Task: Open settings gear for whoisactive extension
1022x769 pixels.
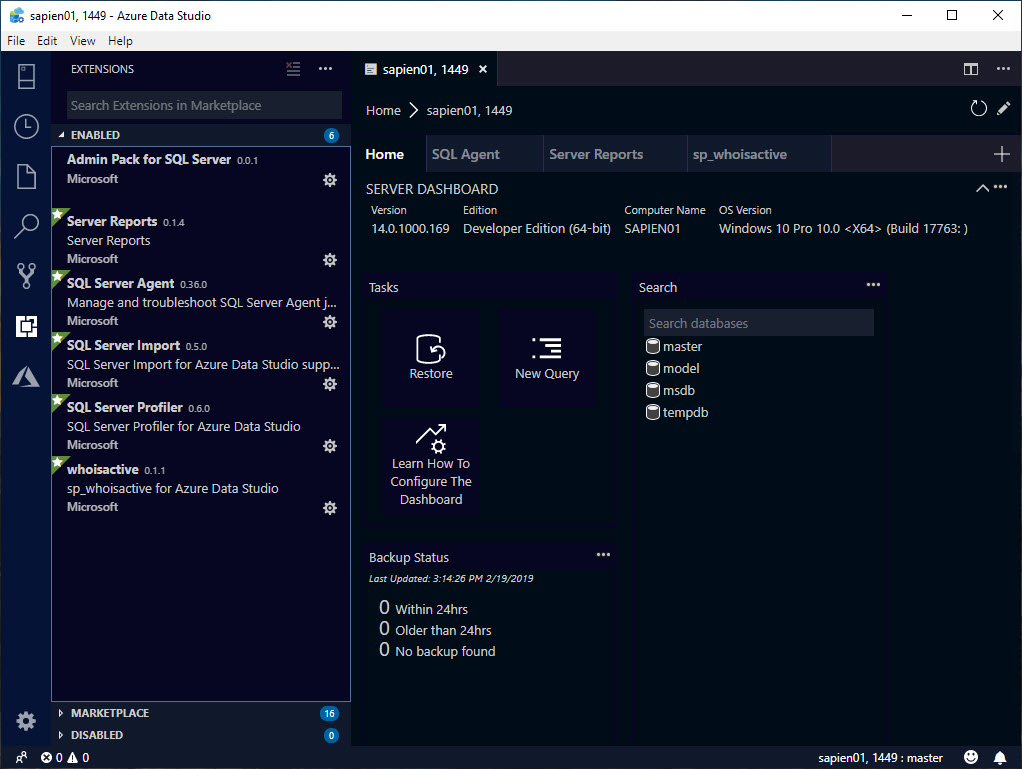Action: click(x=330, y=508)
